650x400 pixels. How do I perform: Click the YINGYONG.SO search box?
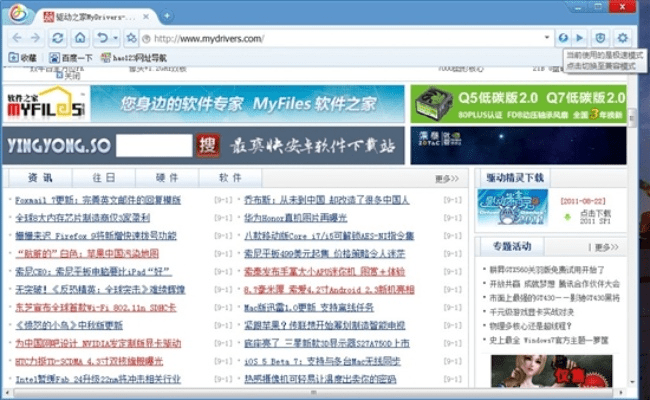tap(154, 145)
